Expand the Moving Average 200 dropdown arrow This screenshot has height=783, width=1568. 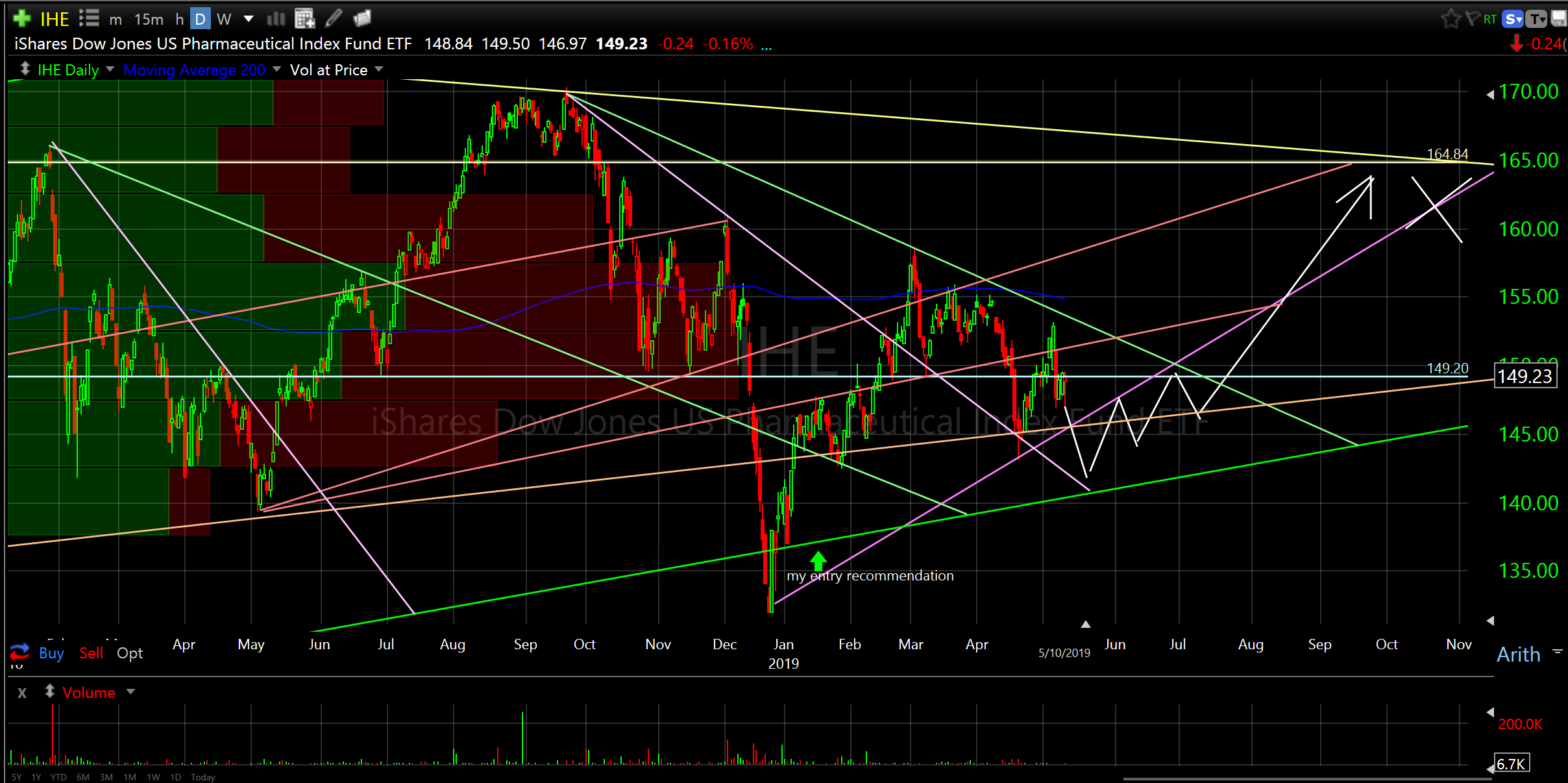click(x=277, y=69)
